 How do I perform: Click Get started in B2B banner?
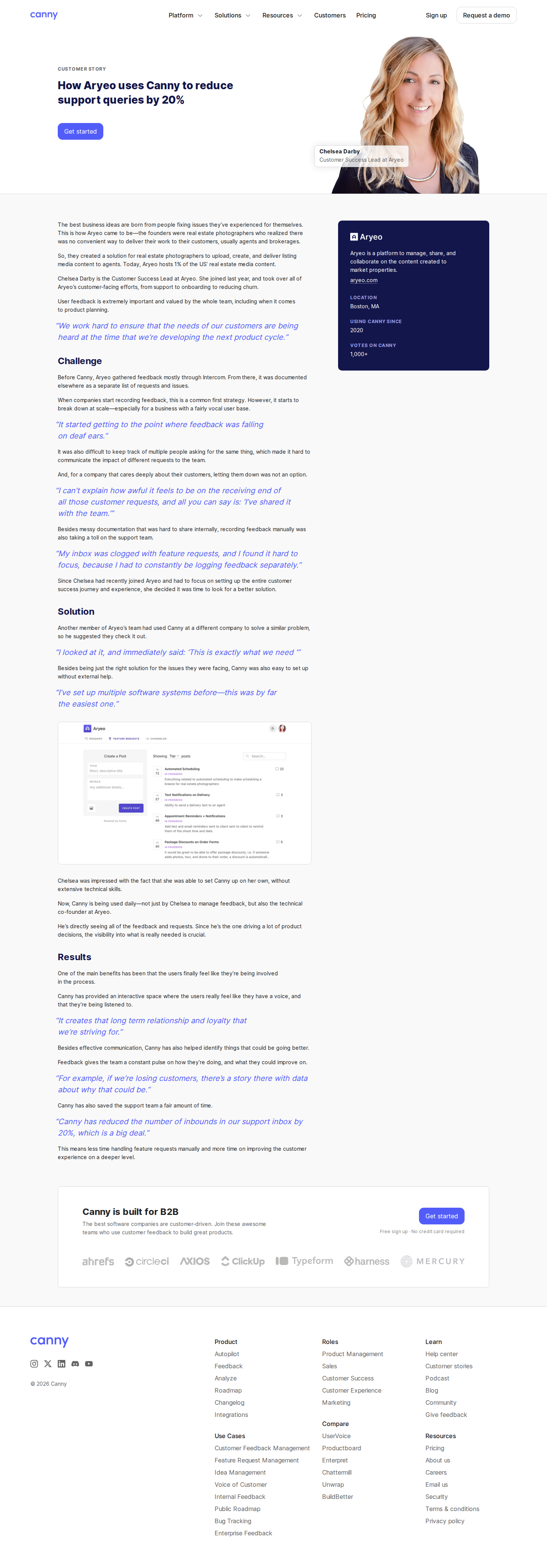pos(442,1216)
